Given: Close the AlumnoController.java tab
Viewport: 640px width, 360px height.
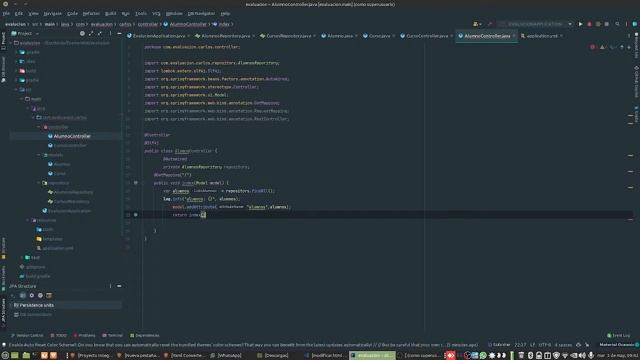Looking at the screenshot, I should (x=514, y=36).
